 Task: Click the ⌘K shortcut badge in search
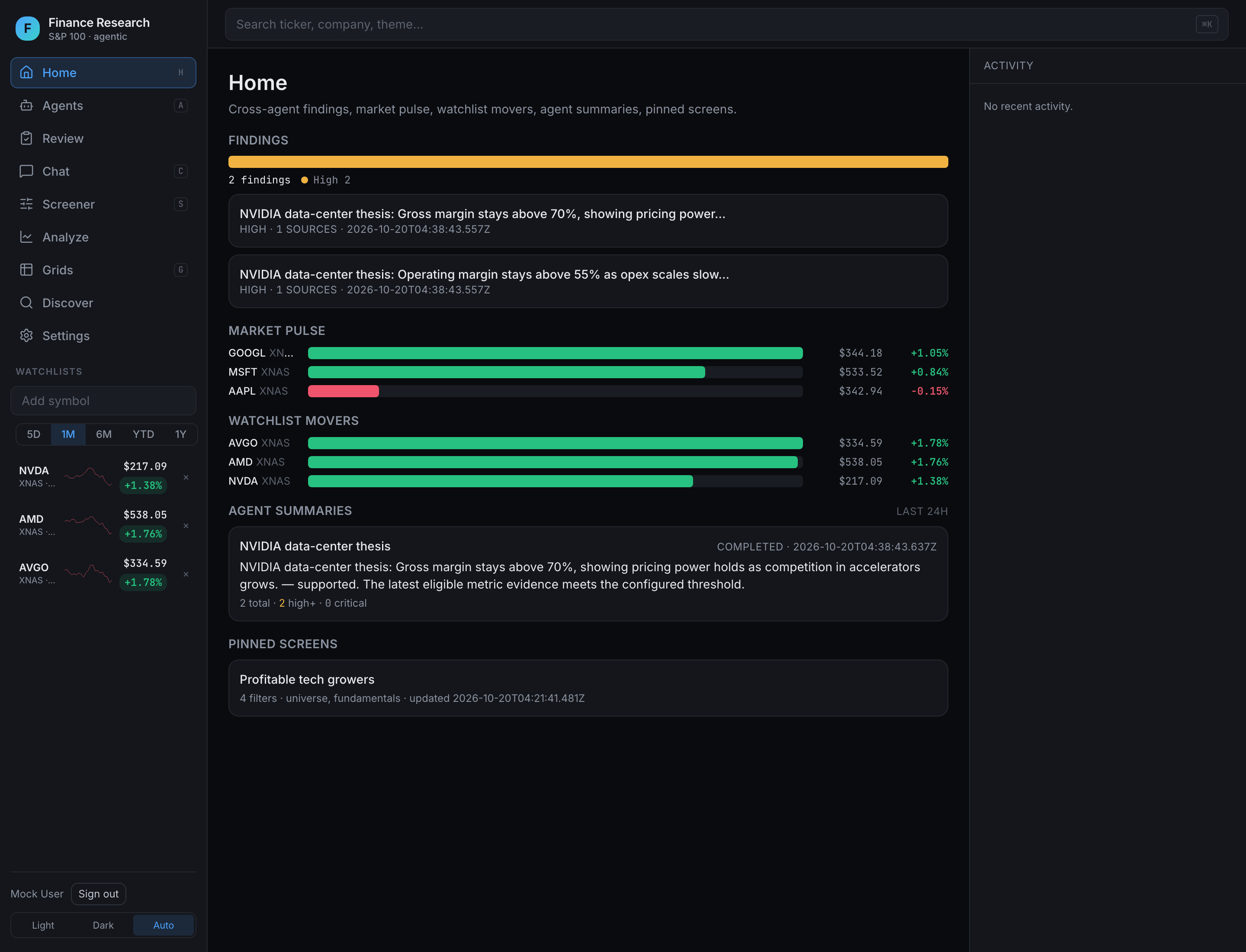[x=1206, y=24]
